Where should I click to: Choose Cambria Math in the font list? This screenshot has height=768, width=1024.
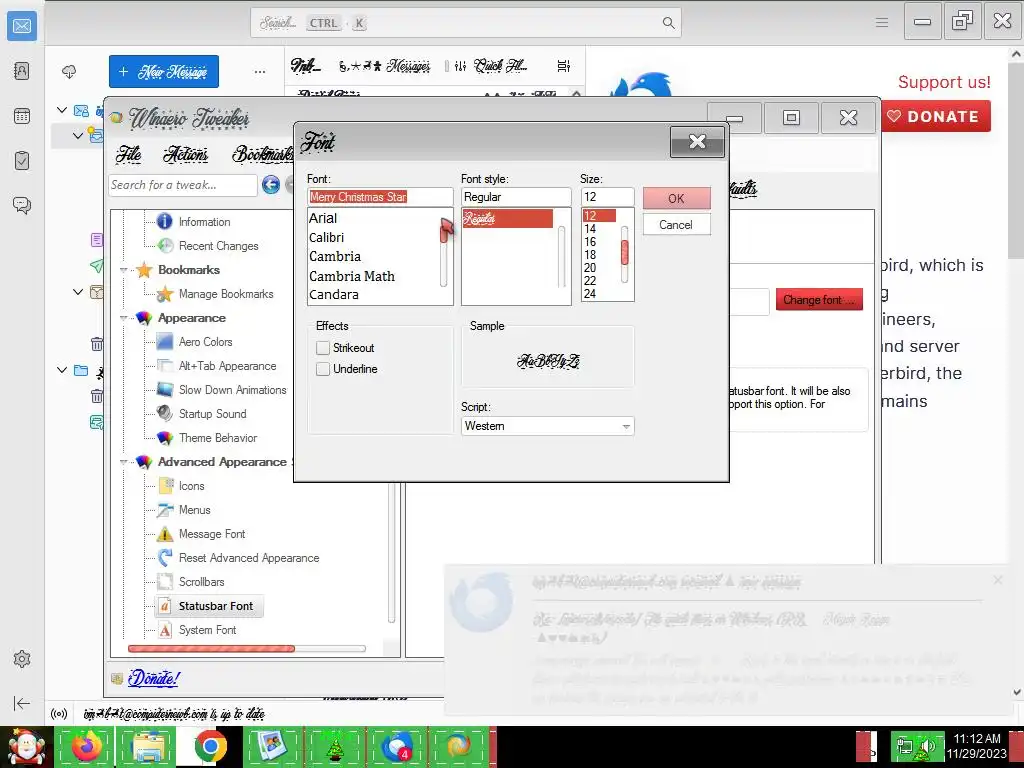(351, 276)
